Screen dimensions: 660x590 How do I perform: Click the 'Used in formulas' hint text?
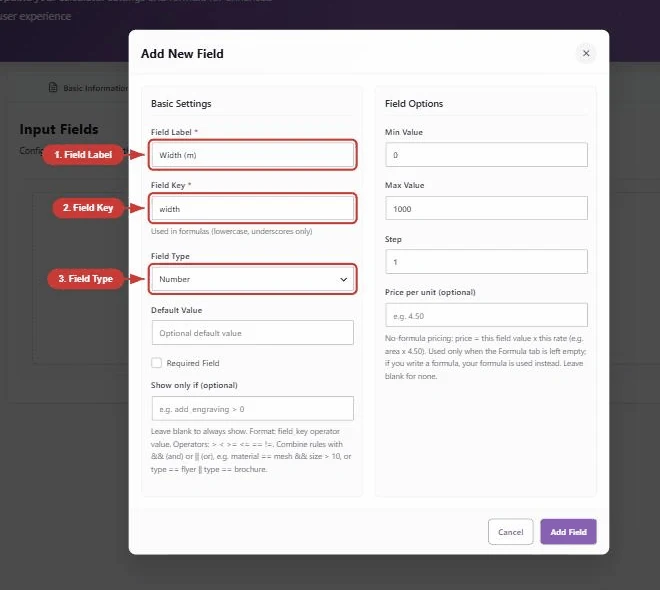pyautogui.click(x=232, y=231)
